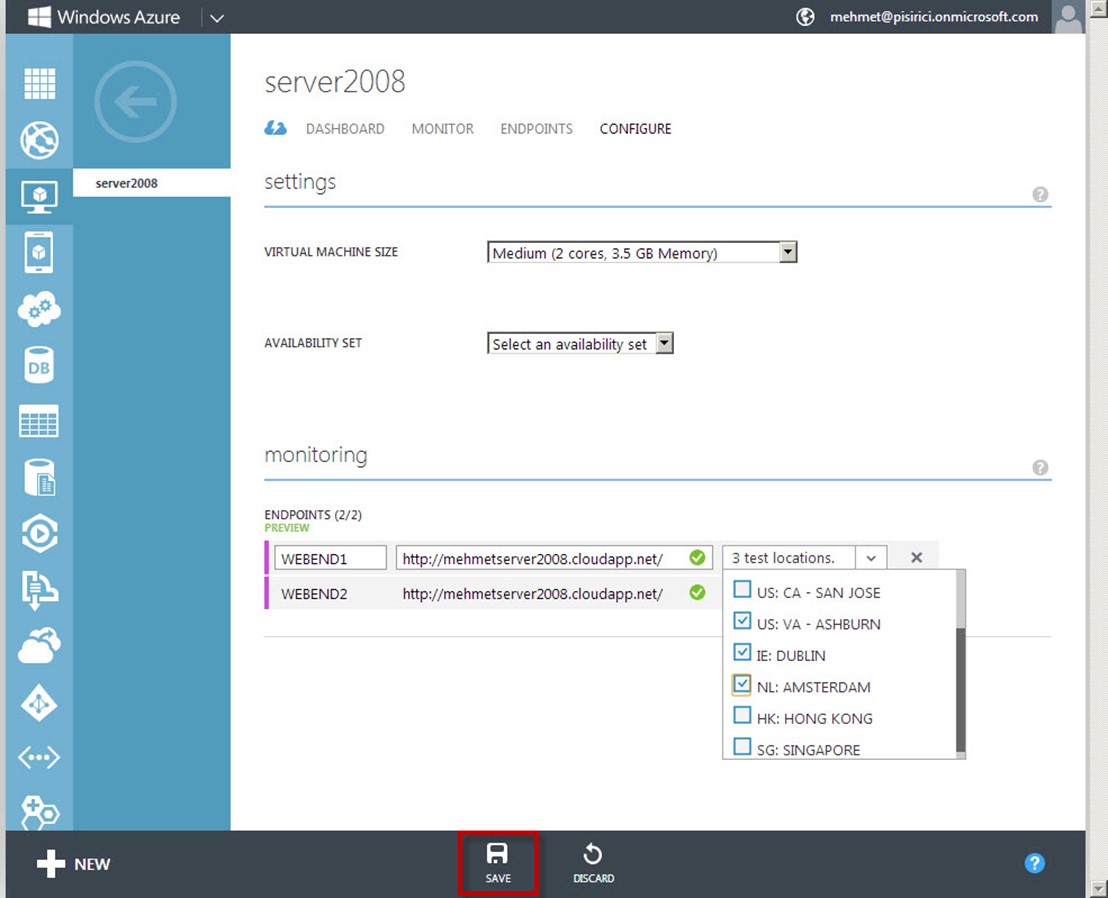1108x898 pixels.
Task: Remove WEBEND1 endpoint with X icon
Action: click(x=917, y=557)
